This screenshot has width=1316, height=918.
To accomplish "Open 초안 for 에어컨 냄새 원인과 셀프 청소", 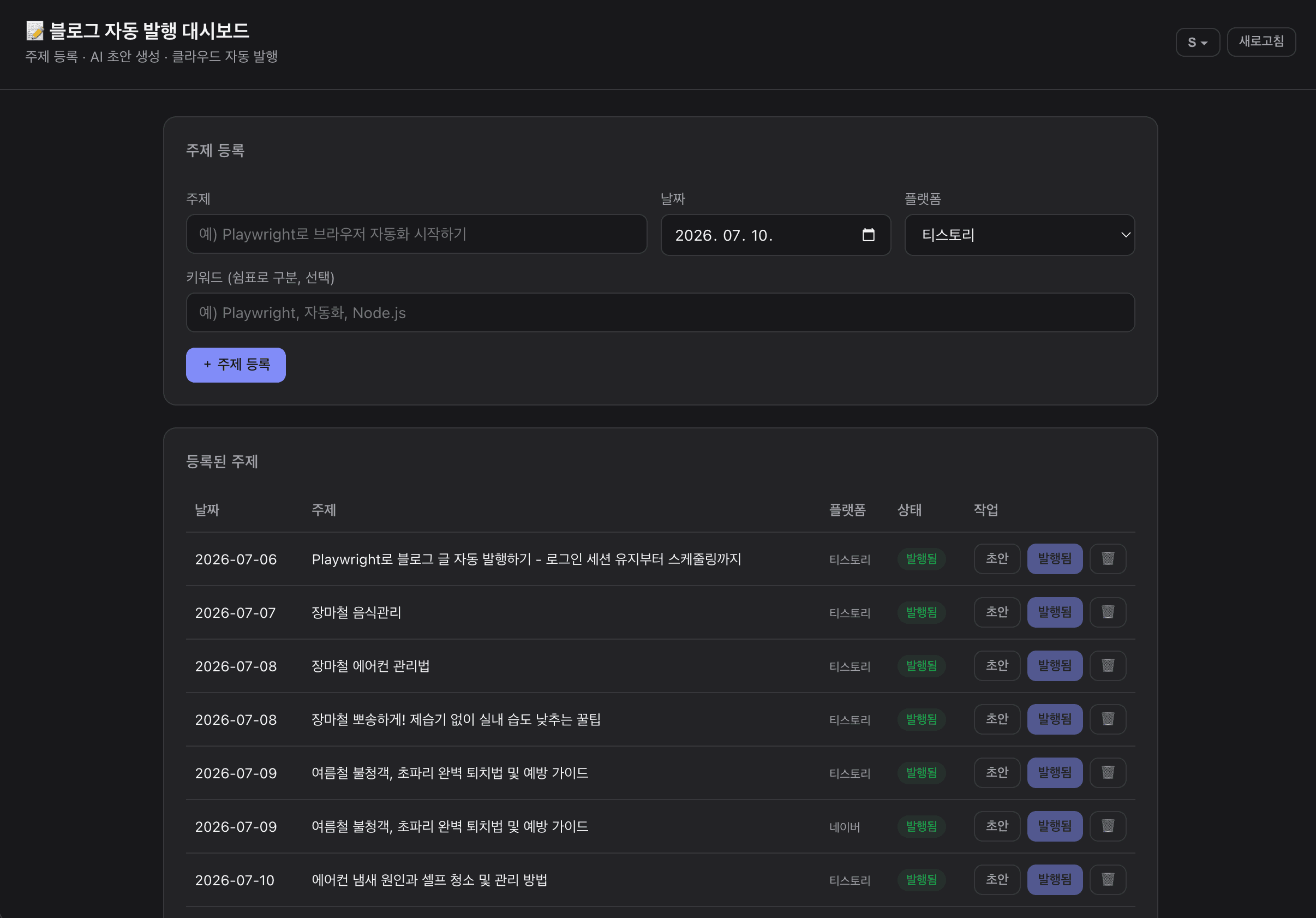I will pos(997,880).
